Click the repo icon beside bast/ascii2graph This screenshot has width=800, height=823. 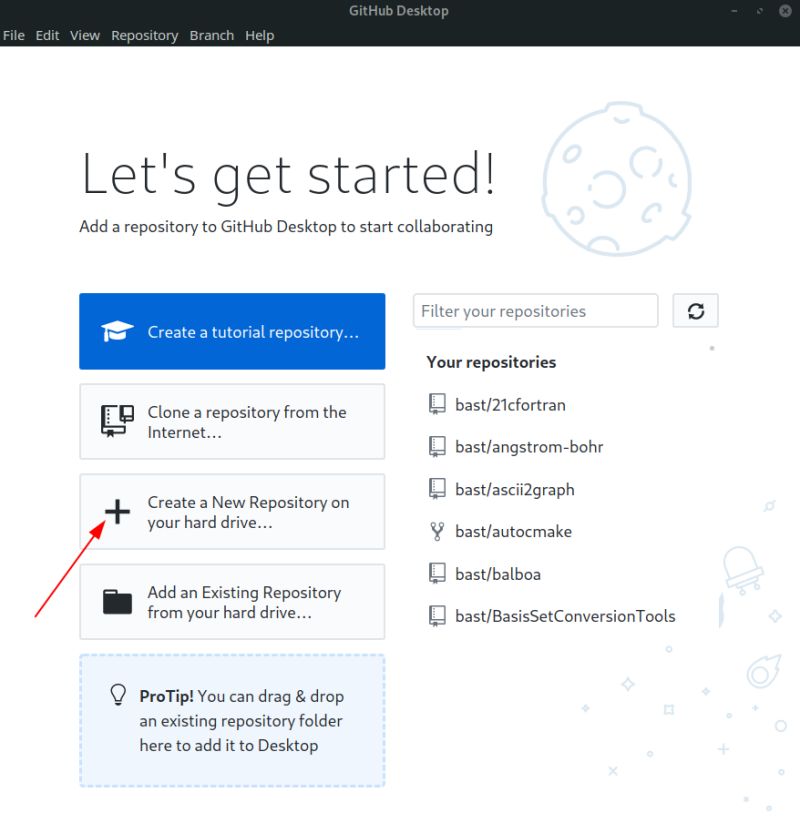437,489
